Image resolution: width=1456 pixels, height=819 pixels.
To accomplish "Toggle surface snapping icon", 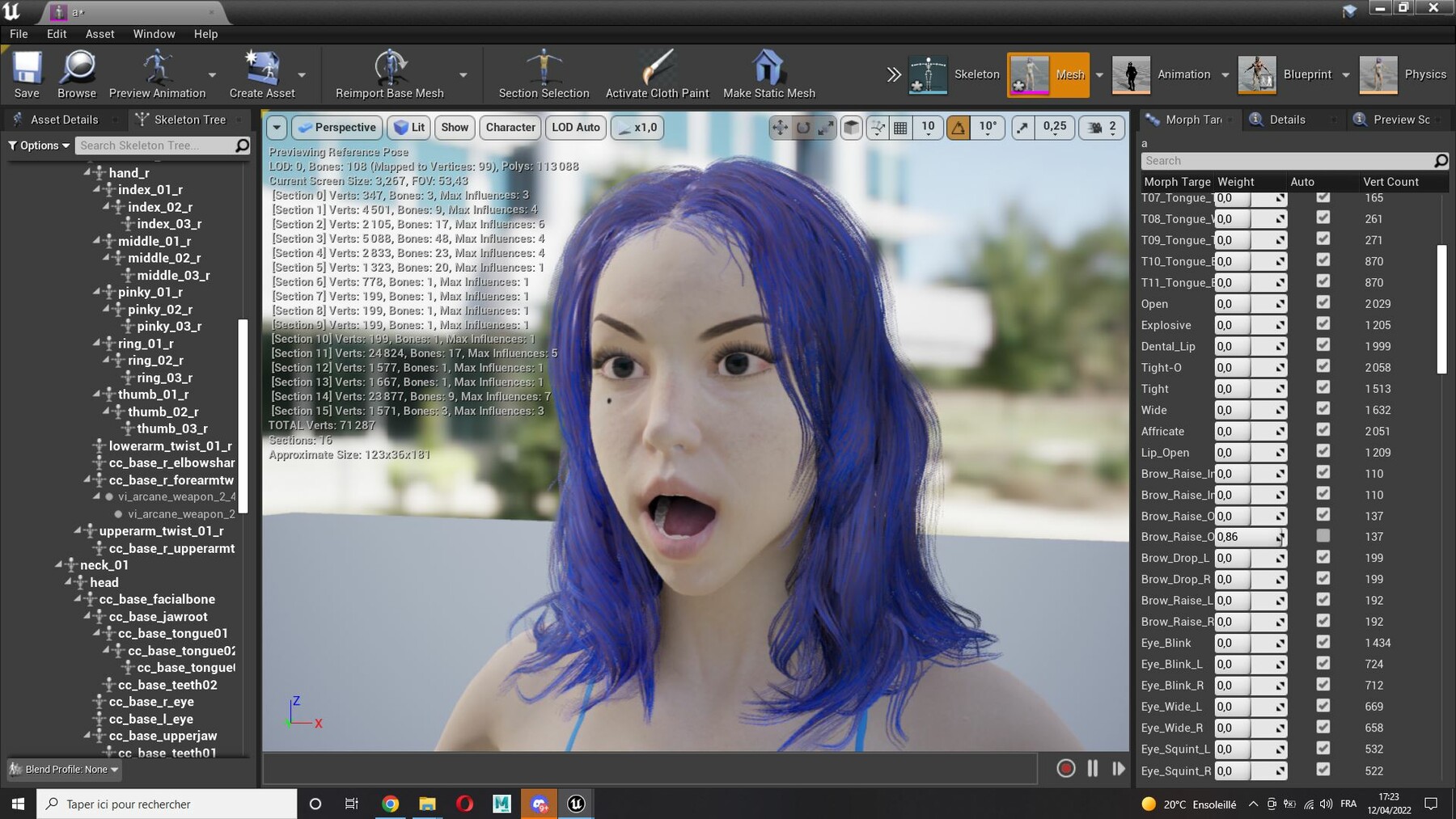I will (x=878, y=127).
